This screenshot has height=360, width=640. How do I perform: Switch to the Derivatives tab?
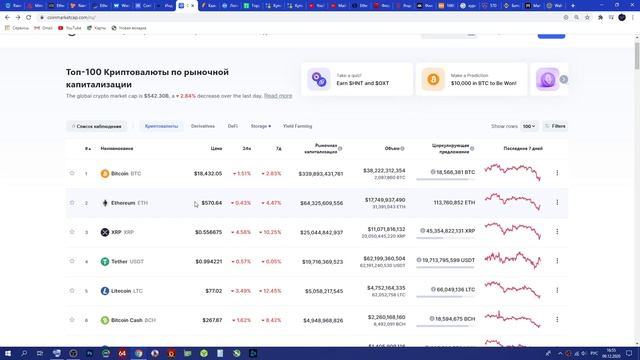coord(203,127)
